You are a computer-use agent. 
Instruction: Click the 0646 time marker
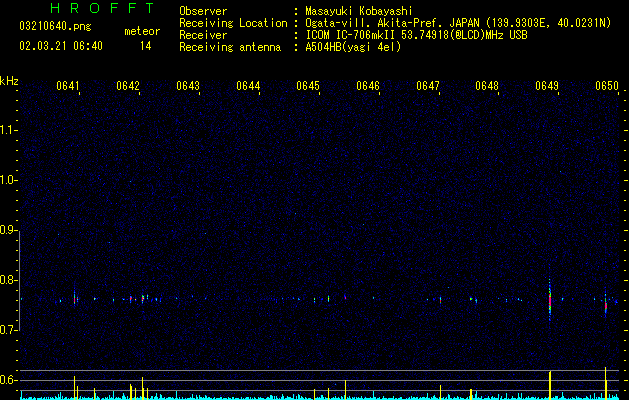[x=368, y=86]
